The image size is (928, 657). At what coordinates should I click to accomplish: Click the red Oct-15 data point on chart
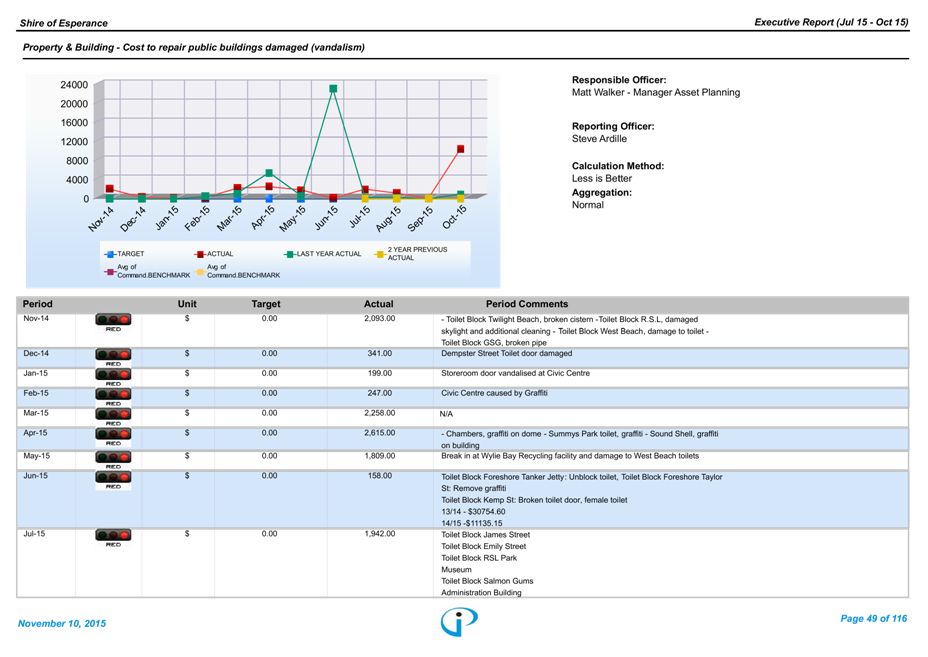pos(461,149)
